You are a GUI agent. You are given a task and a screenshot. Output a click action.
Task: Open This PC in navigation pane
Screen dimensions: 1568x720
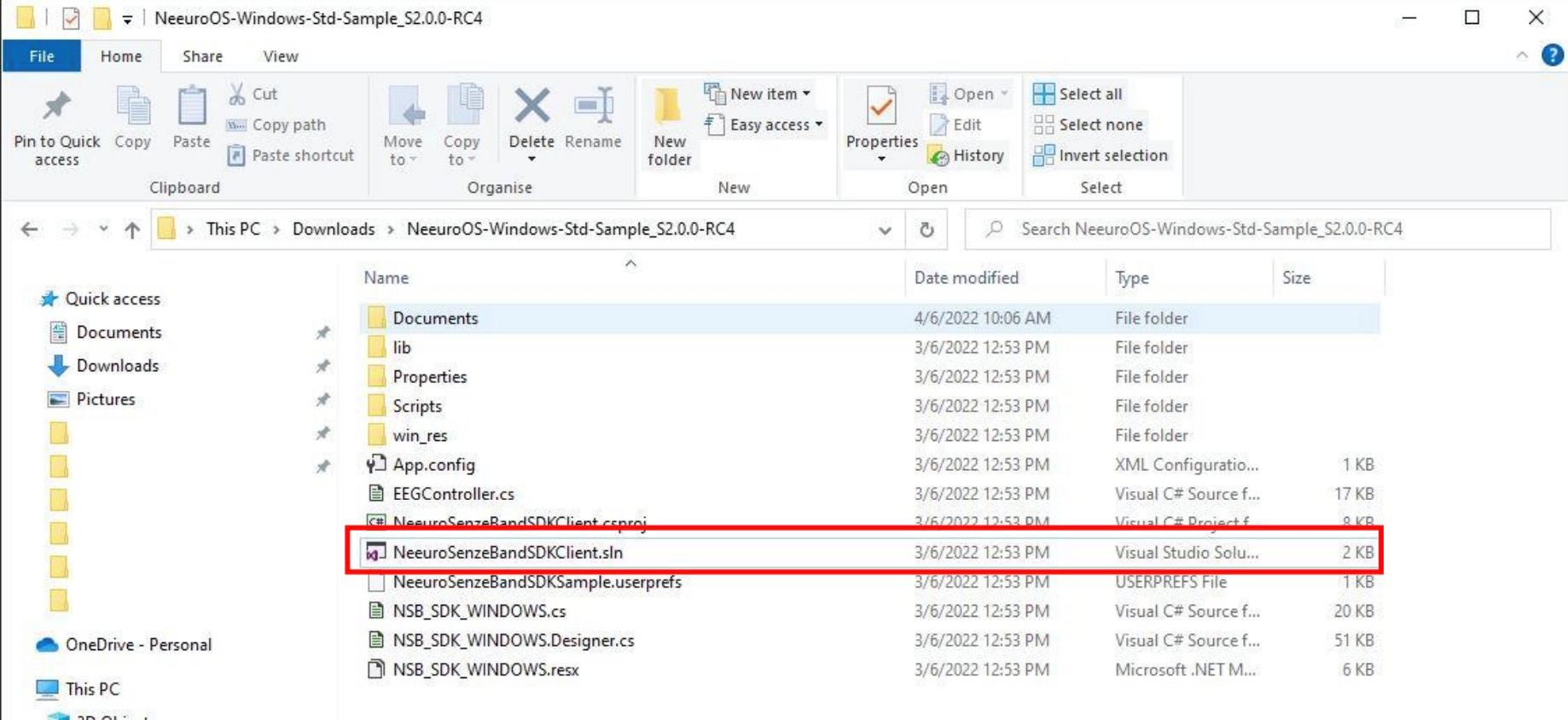(x=92, y=688)
